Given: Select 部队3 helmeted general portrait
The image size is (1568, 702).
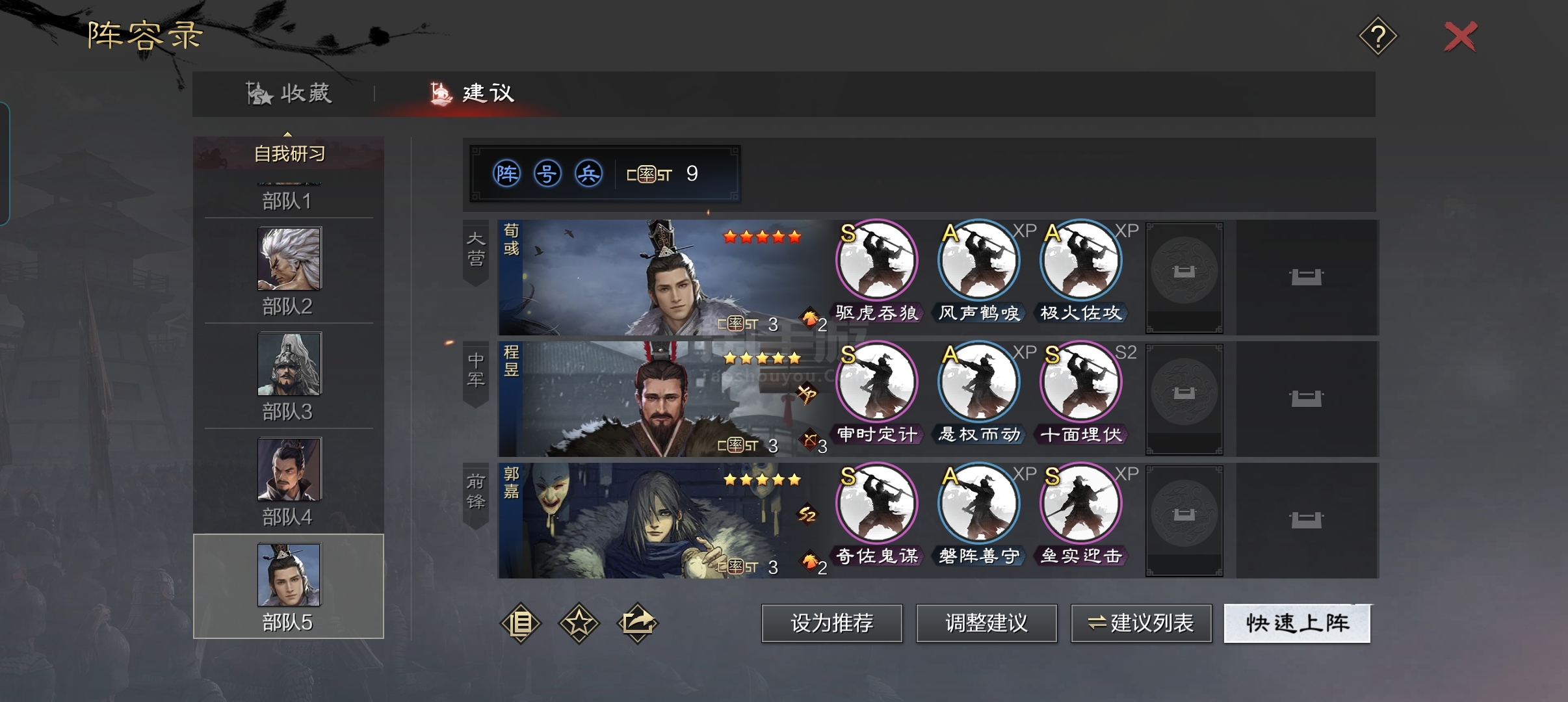Looking at the screenshot, I should [289, 363].
